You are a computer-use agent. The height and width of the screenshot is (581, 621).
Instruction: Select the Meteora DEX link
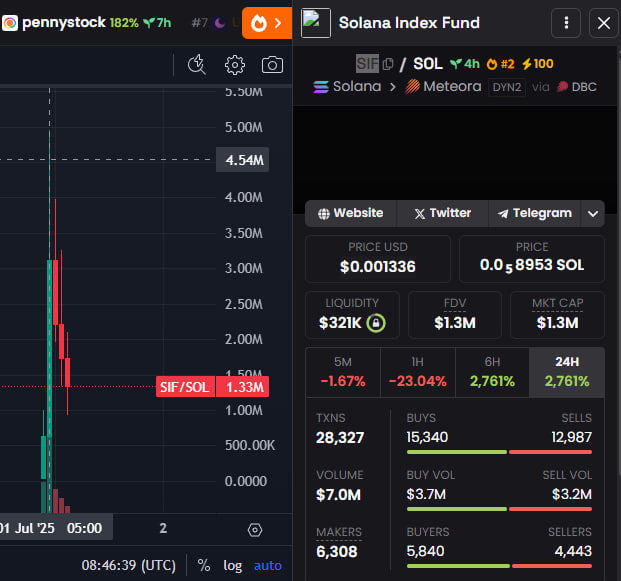click(443, 86)
